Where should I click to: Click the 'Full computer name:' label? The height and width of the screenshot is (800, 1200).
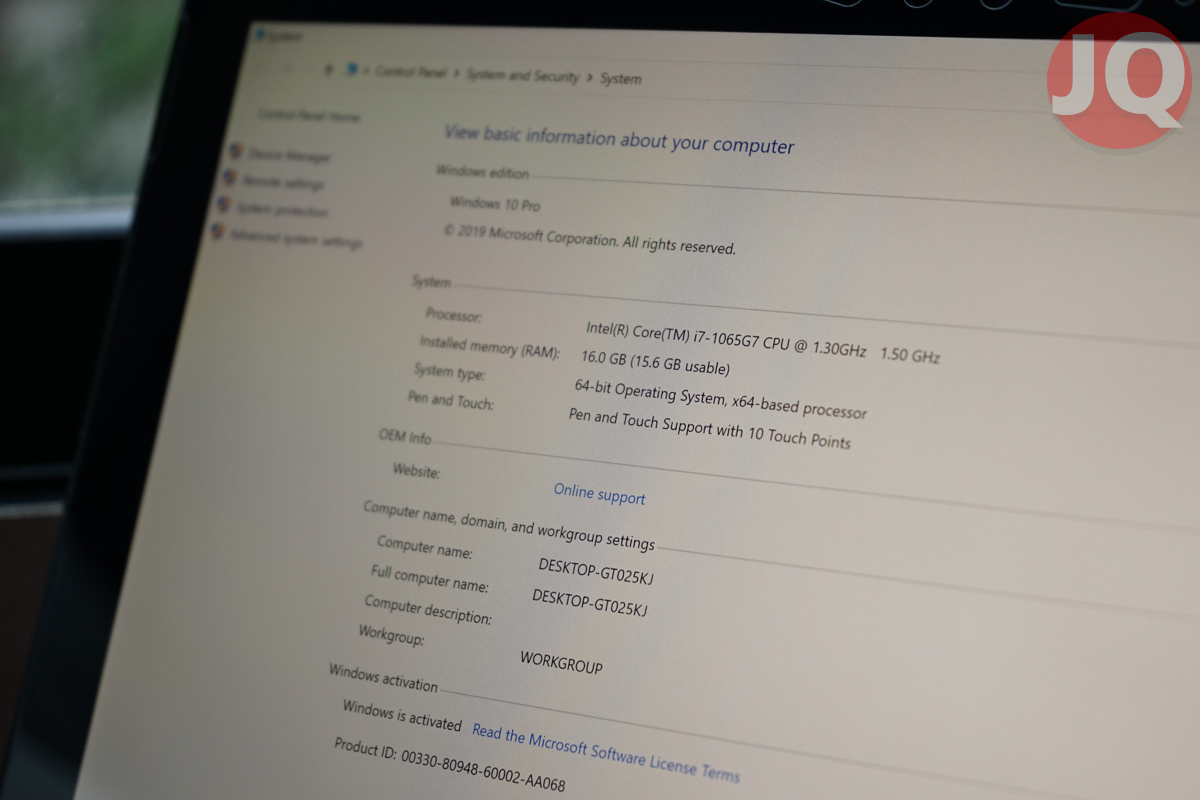click(429, 578)
